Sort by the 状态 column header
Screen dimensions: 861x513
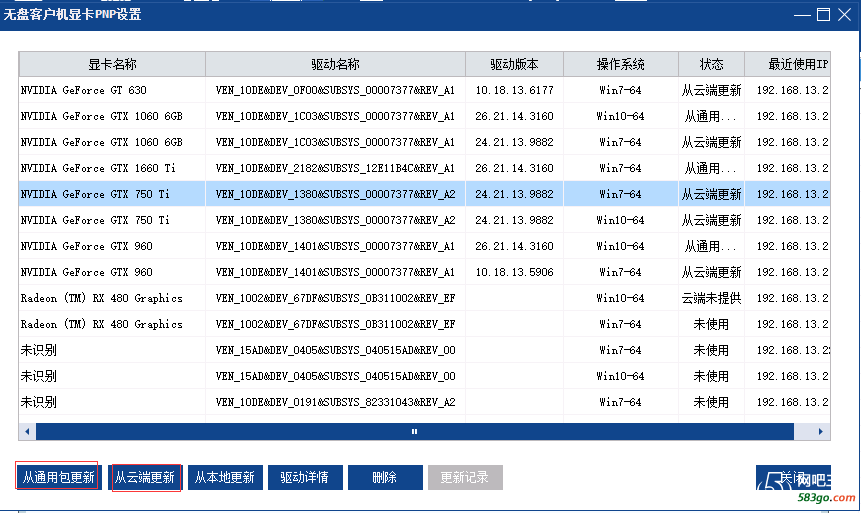pos(711,64)
